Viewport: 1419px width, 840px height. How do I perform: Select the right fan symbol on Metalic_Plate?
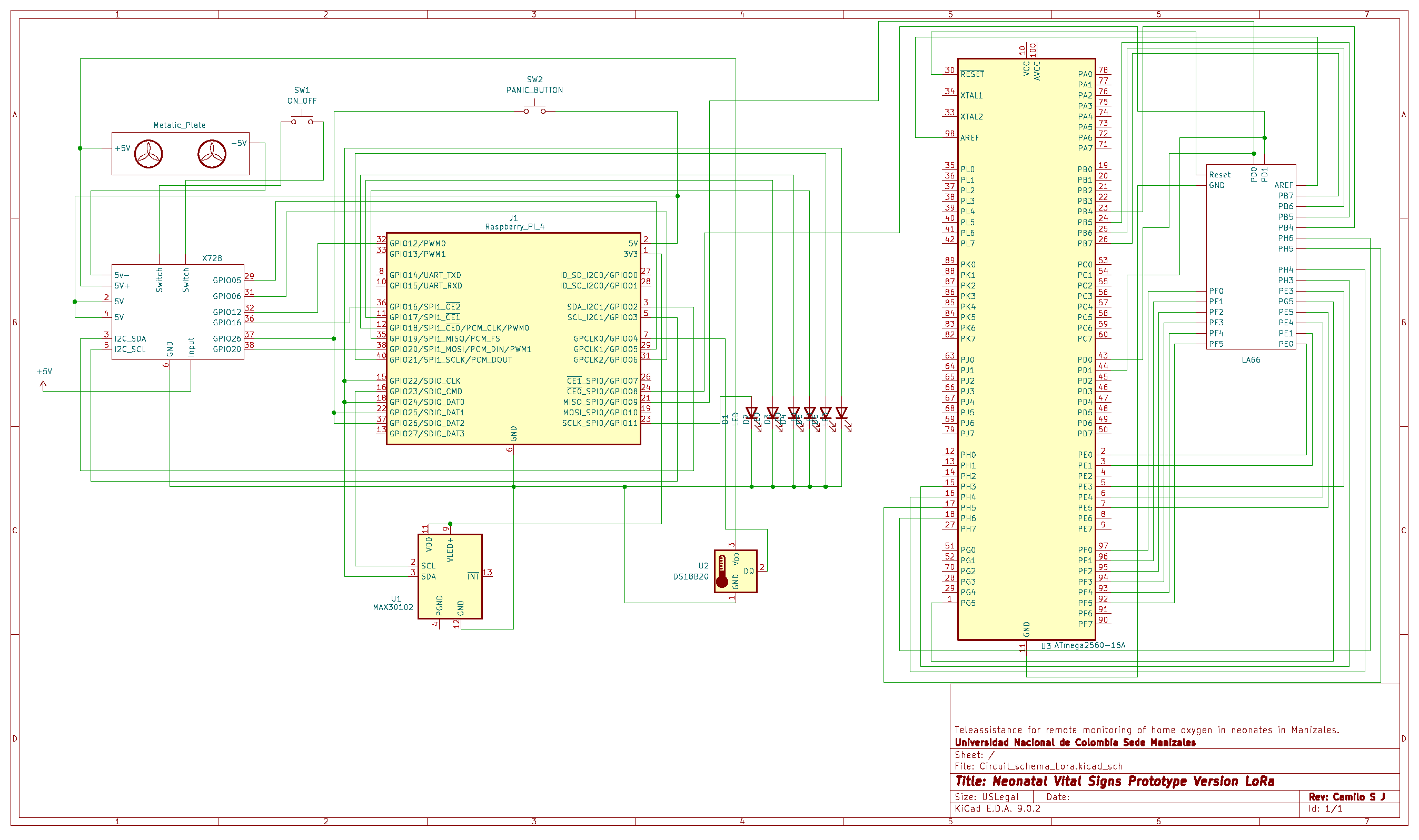click(212, 154)
